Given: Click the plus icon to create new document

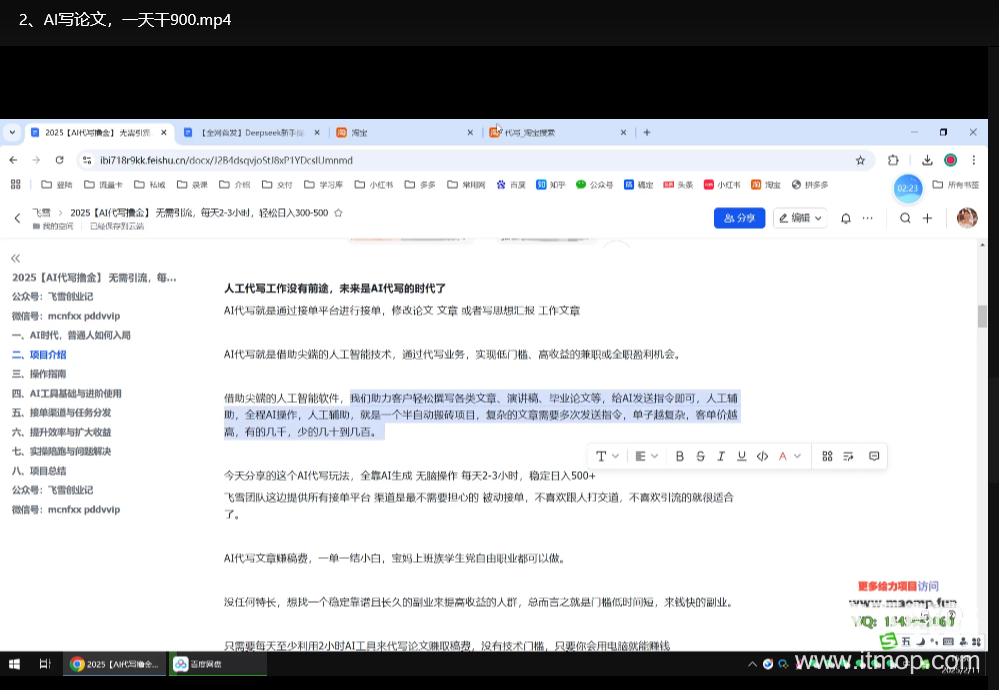Looking at the screenshot, I should tap(927, 218).
